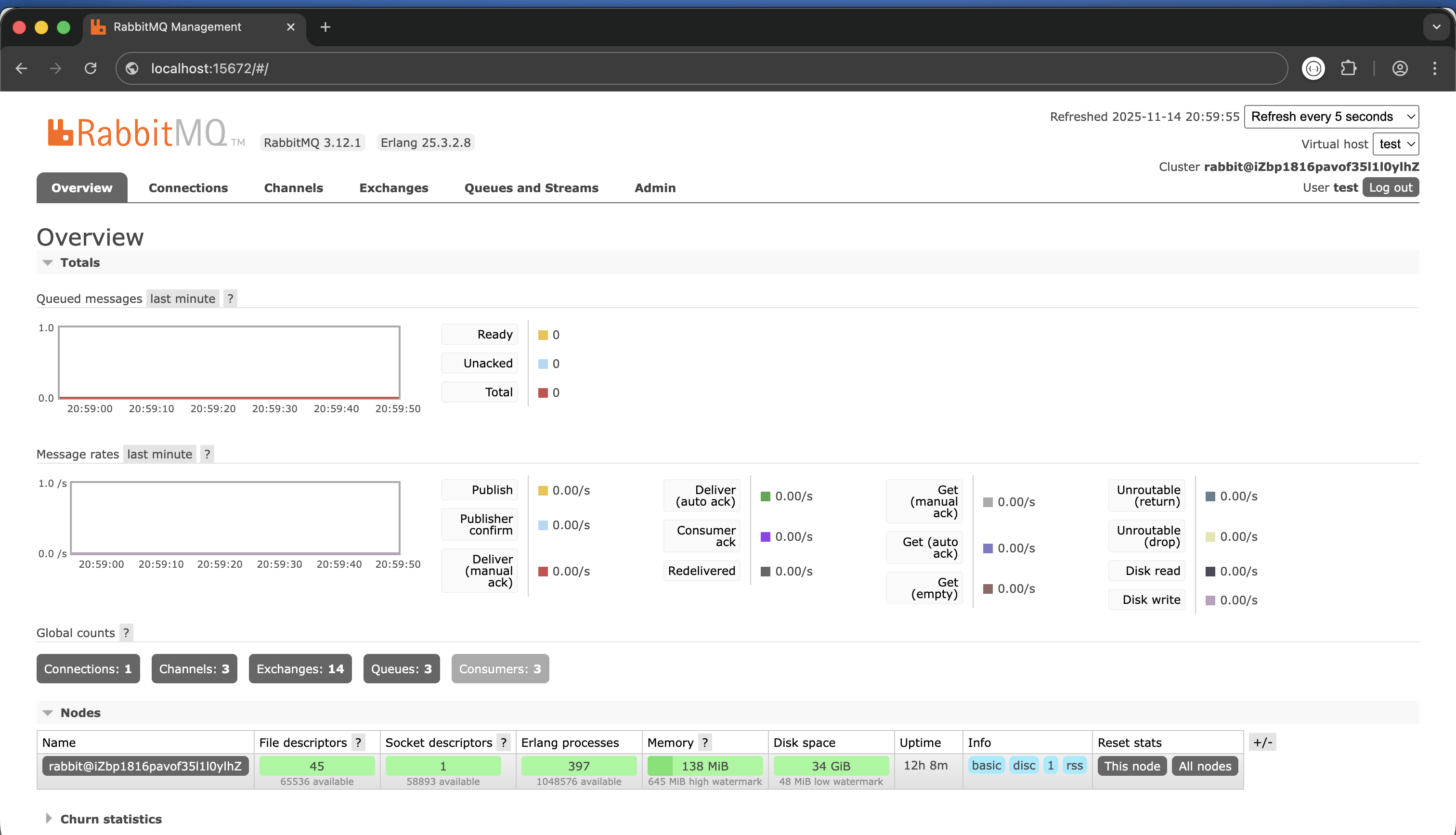Open the Global counts help icon
Screen dimensions: 1456x835
(x=126, y=633)
